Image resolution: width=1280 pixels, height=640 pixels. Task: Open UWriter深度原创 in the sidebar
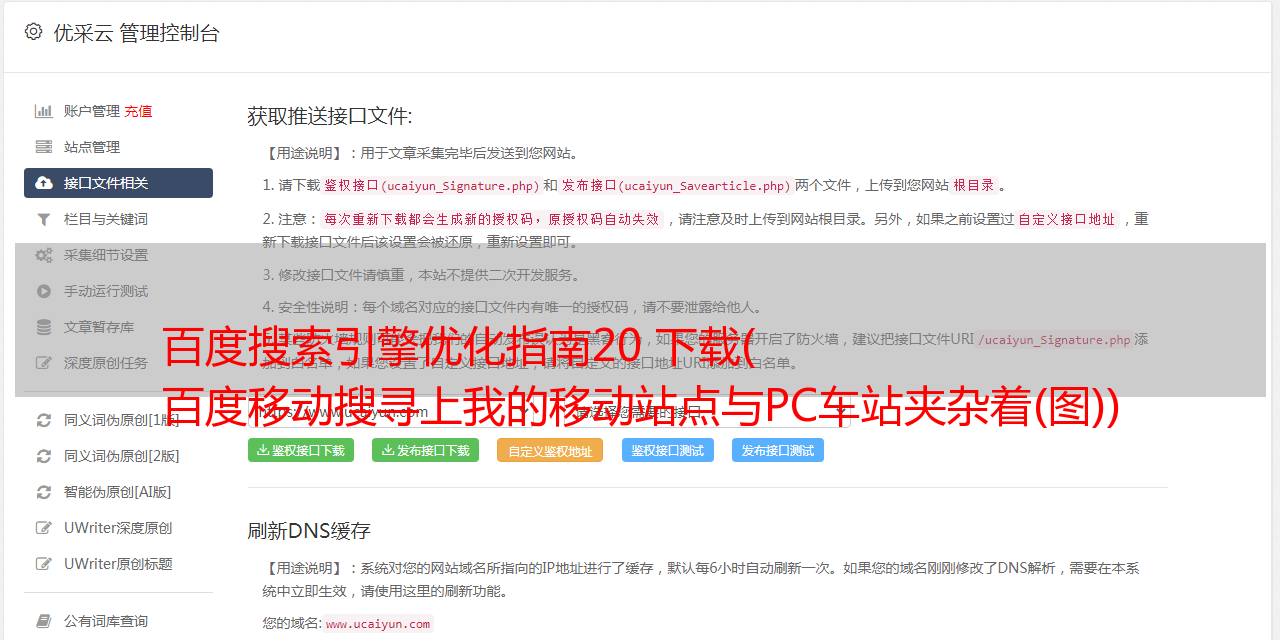click(118, 528)
